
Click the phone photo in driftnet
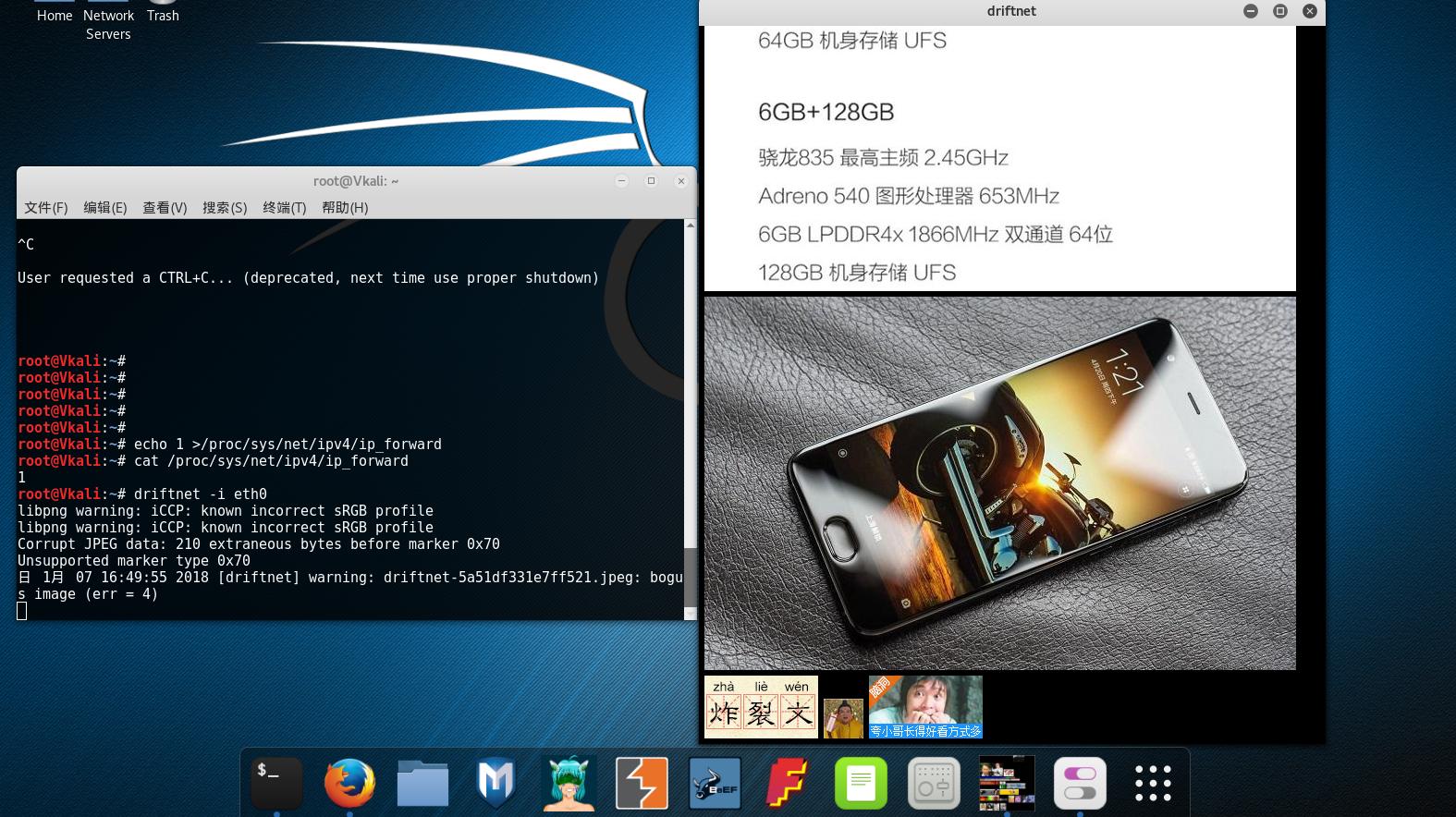(x=1000, y=483)
